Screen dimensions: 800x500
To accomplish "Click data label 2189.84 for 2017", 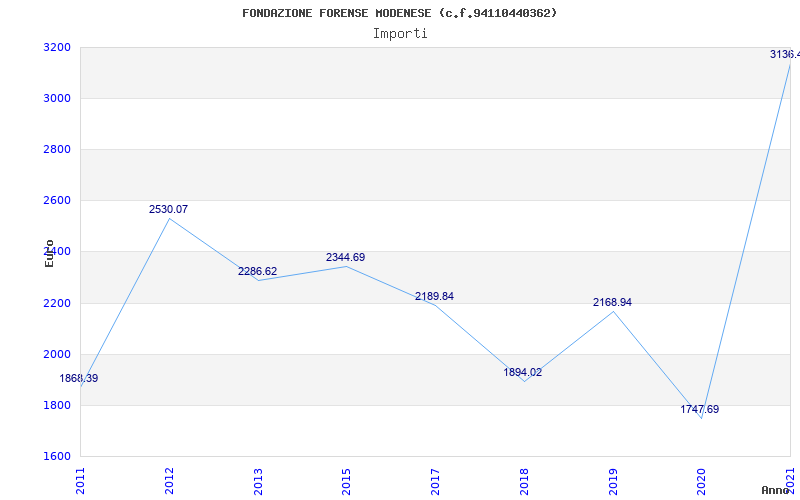I will [434, 296].
